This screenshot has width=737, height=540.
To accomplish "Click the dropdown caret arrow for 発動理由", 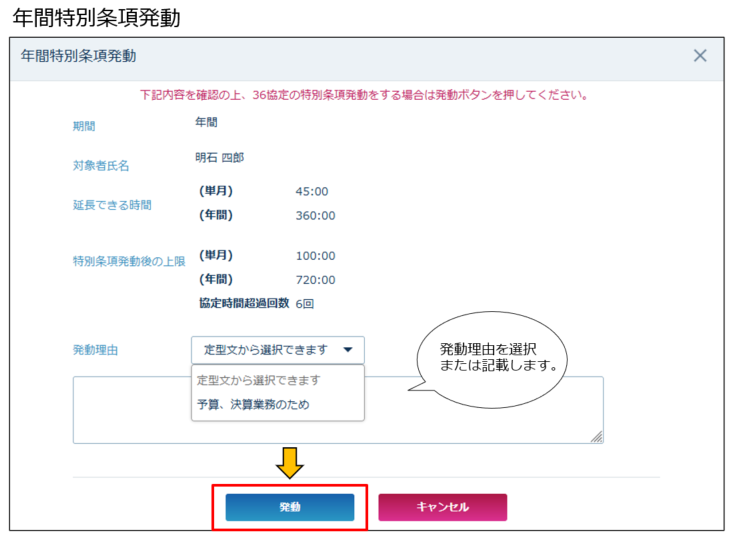I will click(348, 350).
